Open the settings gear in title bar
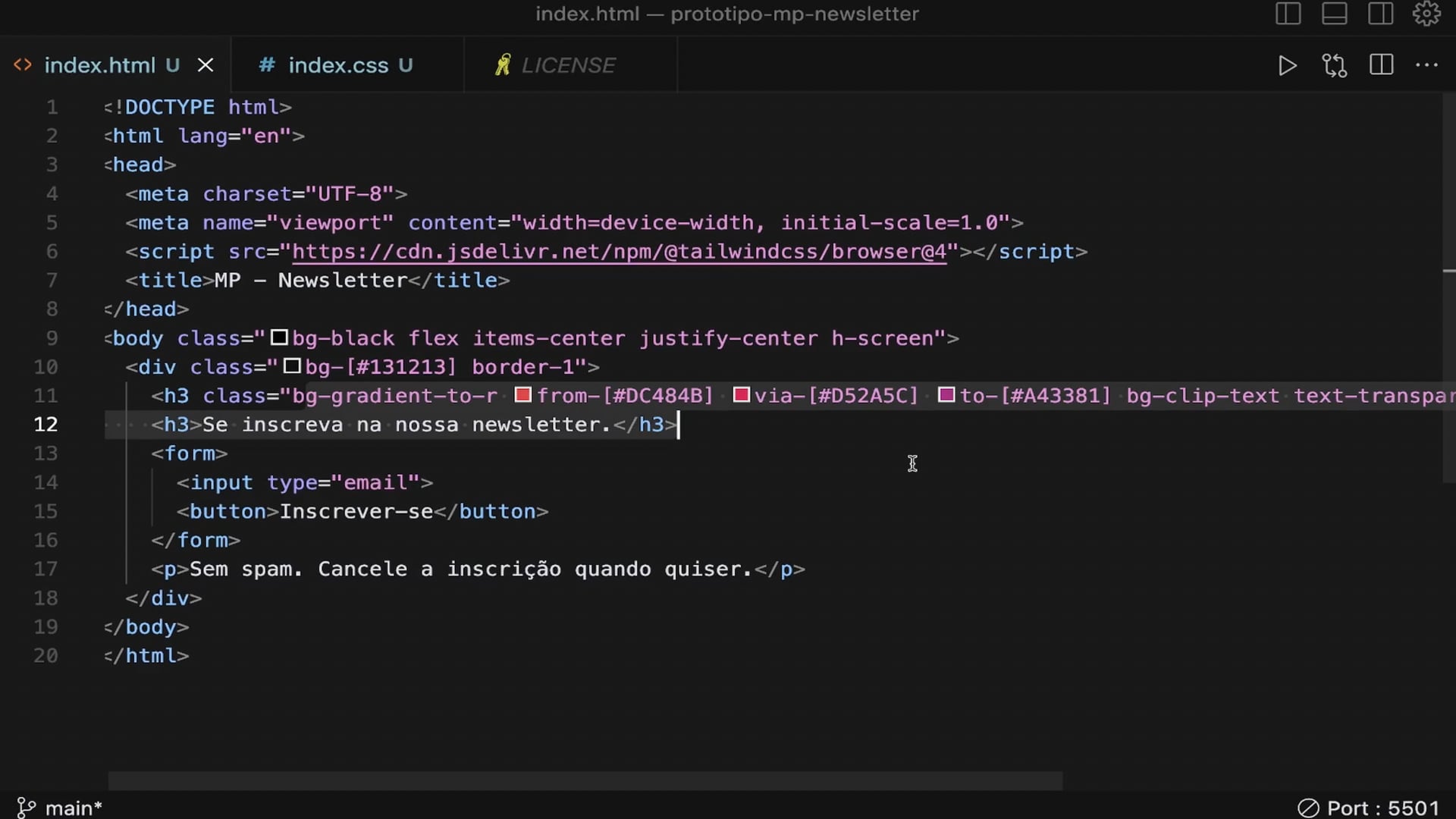This screenshot has height=819, width=1456. click(1426, 14)
